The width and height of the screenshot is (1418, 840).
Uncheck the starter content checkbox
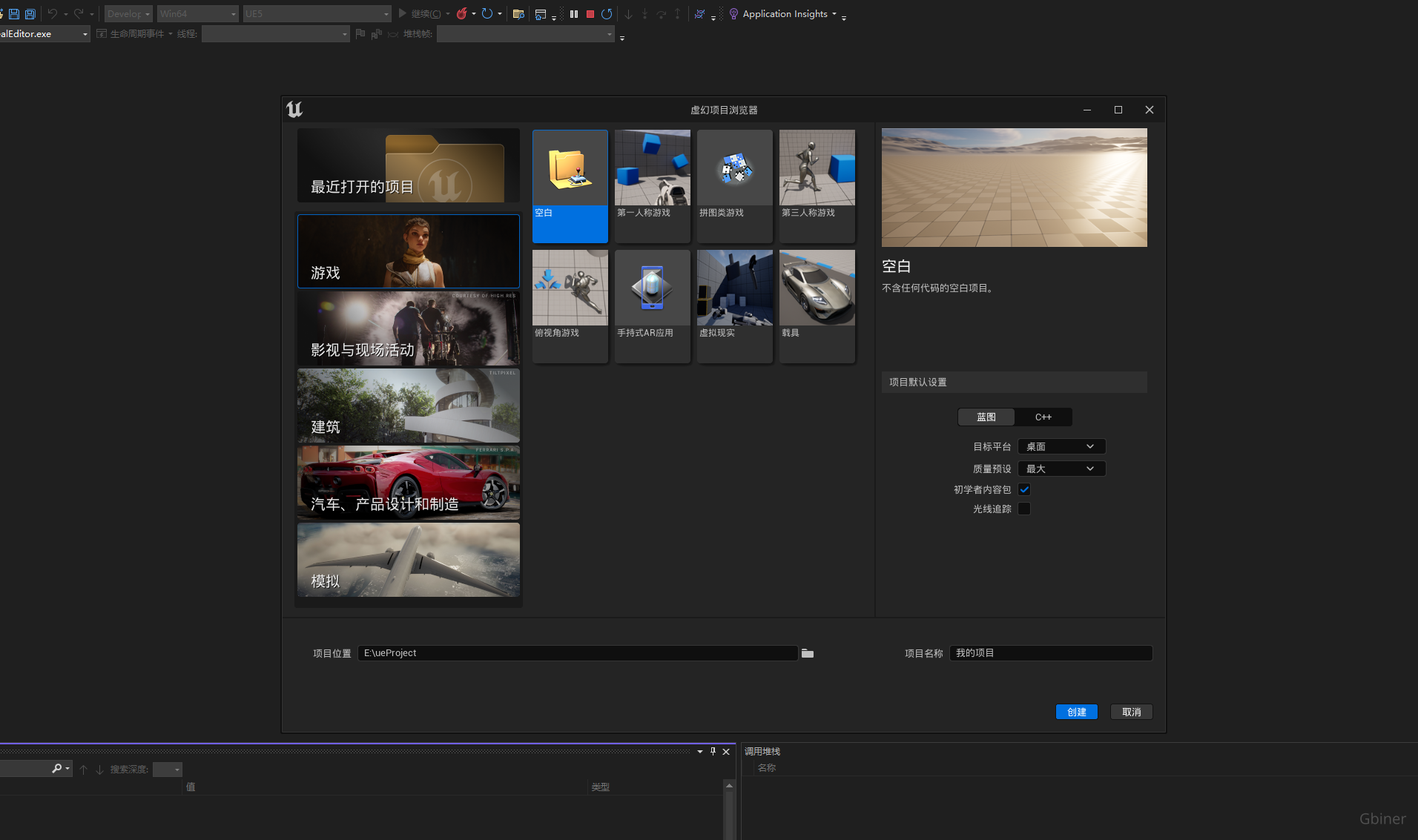(x=1024, y=489)
